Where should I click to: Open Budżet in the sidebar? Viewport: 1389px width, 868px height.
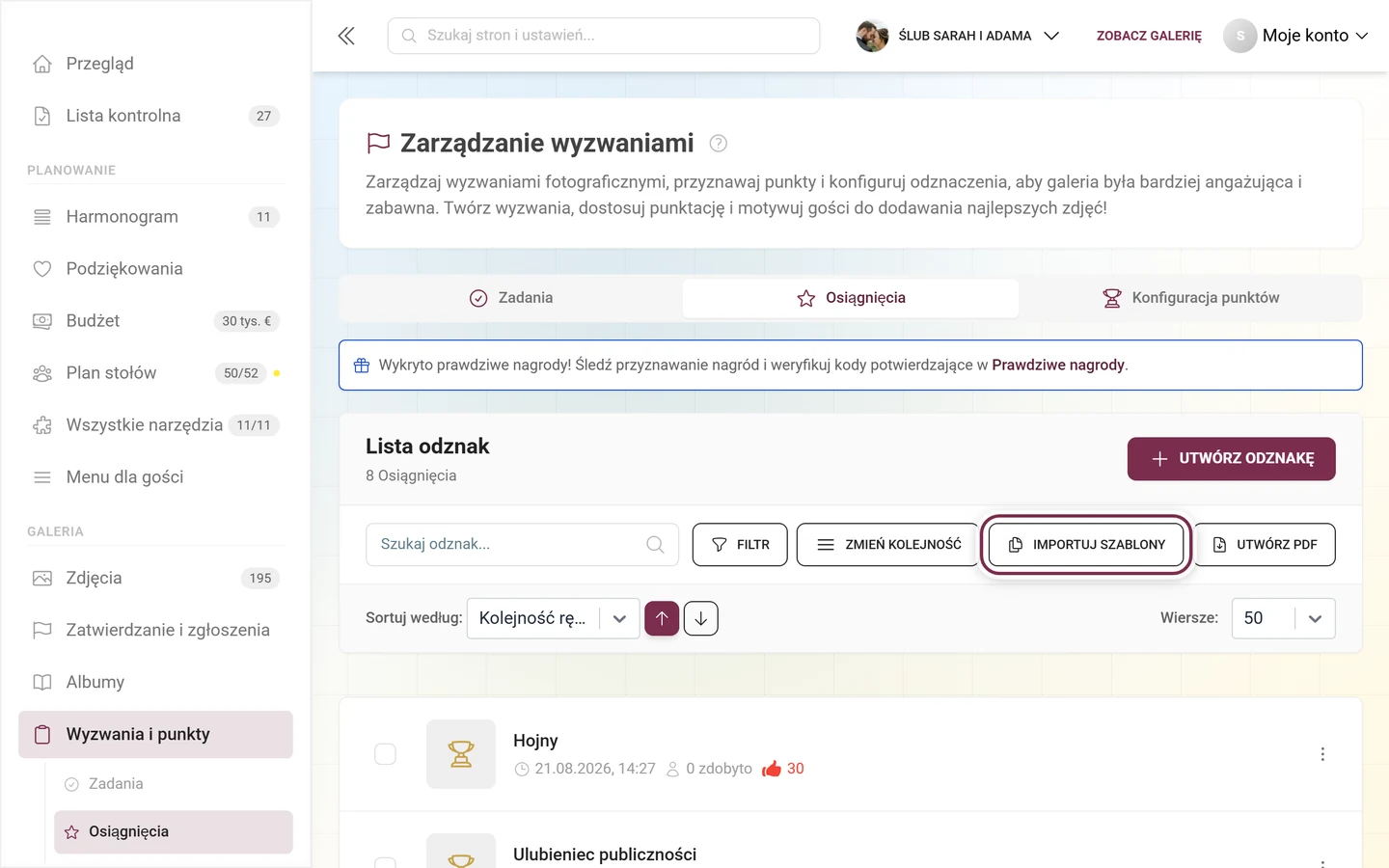click(155, 321)
